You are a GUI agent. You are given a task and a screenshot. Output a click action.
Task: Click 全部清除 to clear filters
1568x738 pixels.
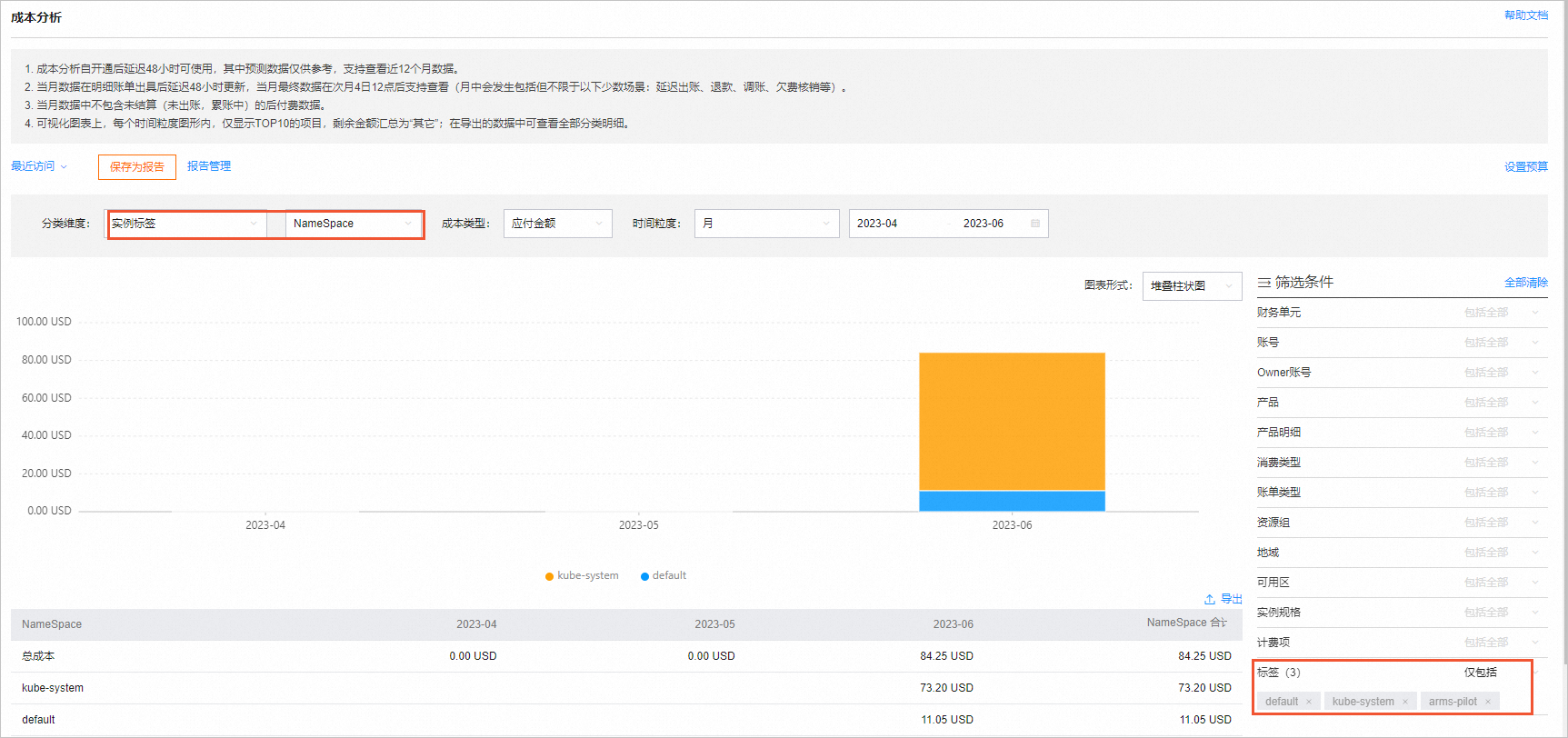click(x=1526, y=283)
